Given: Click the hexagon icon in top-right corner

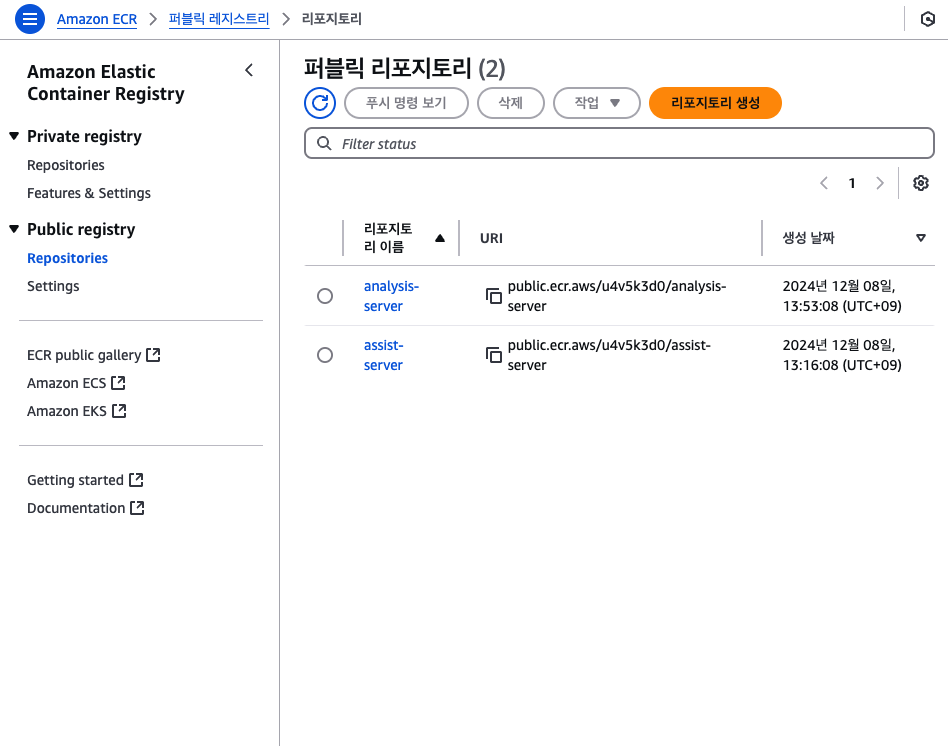Looking at the screenshot, I should (927, 19).
